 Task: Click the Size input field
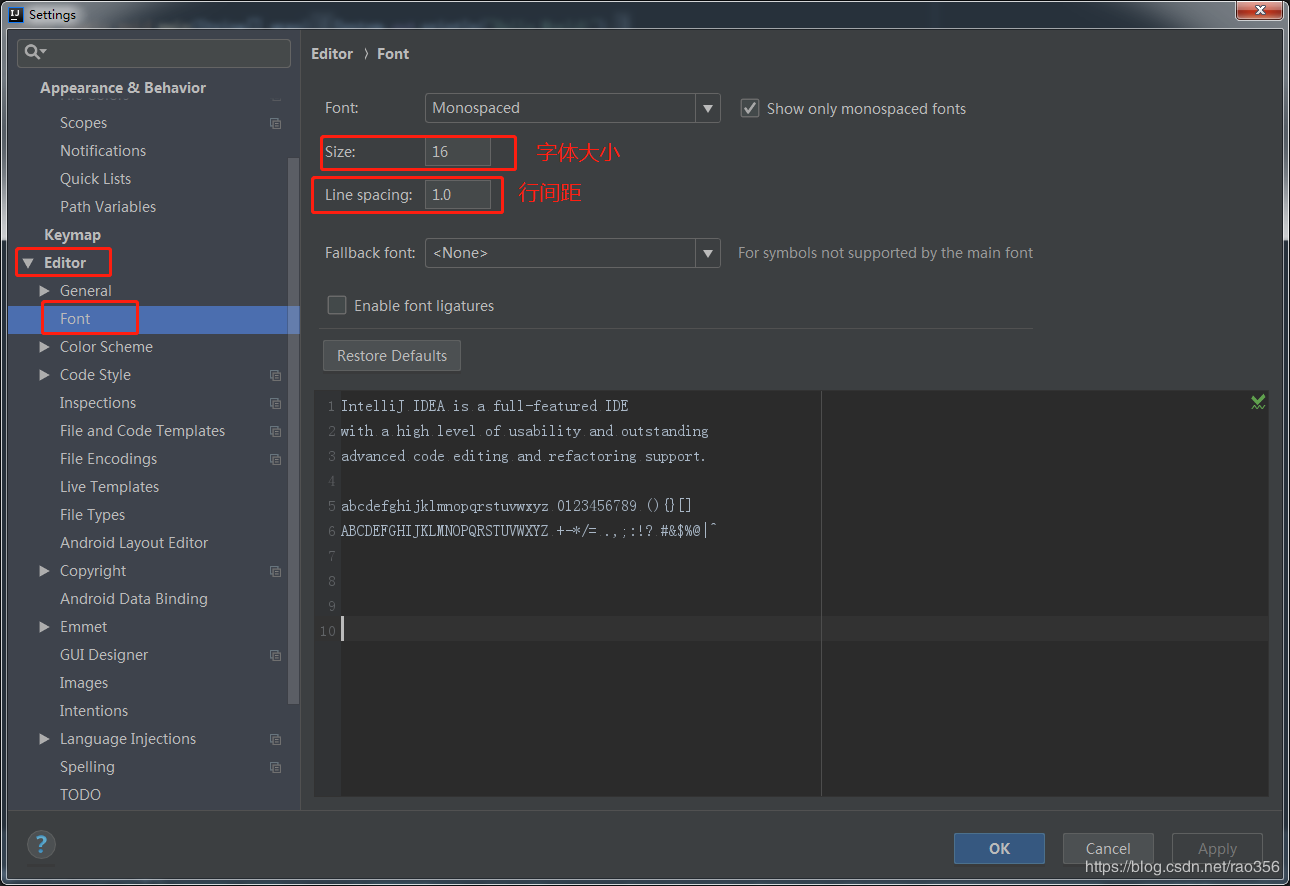point(458,152)
